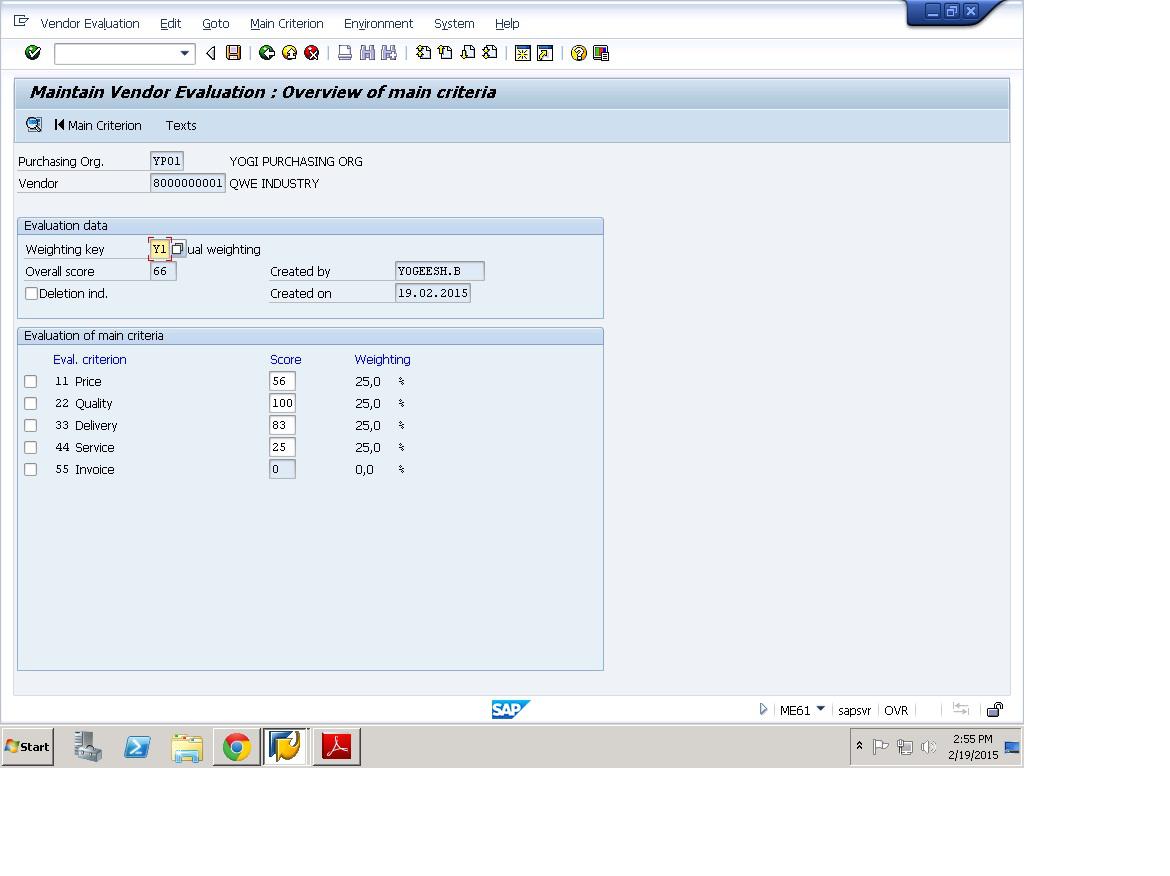Click the yellow Exit arrow icon
Screen dimensions: 1170x876
pos(290,53)
